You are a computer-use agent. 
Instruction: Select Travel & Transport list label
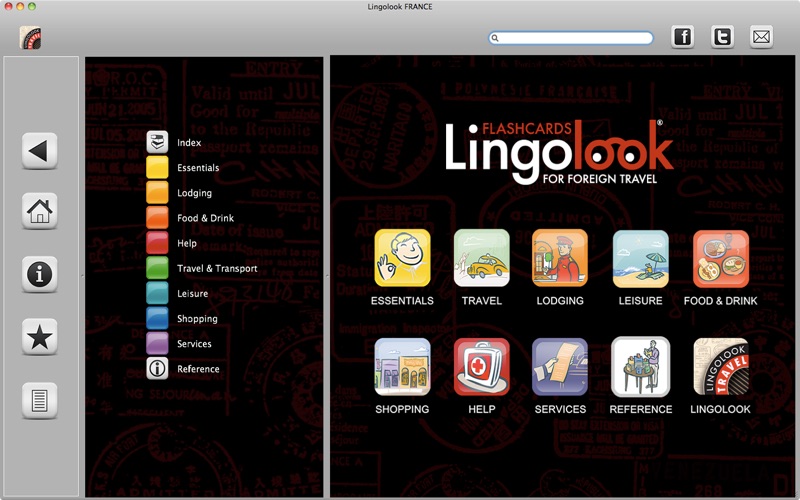[217, 268]
